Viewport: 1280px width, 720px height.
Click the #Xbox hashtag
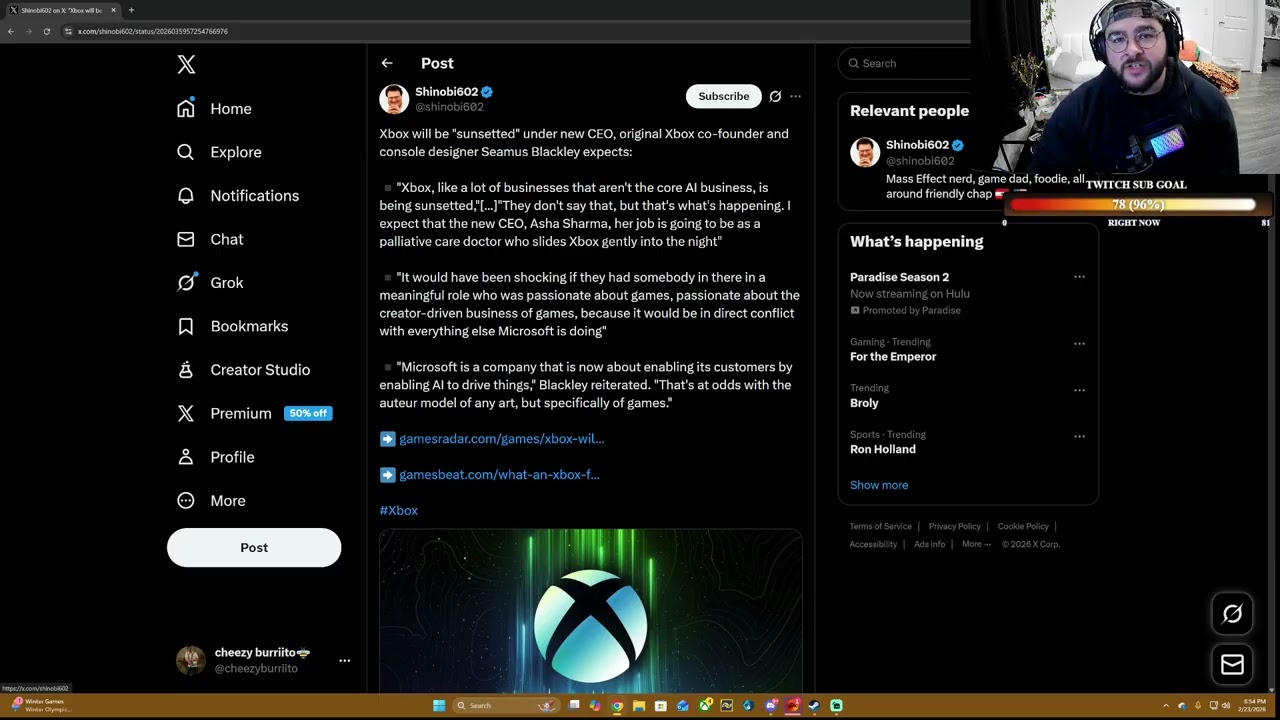398,511
